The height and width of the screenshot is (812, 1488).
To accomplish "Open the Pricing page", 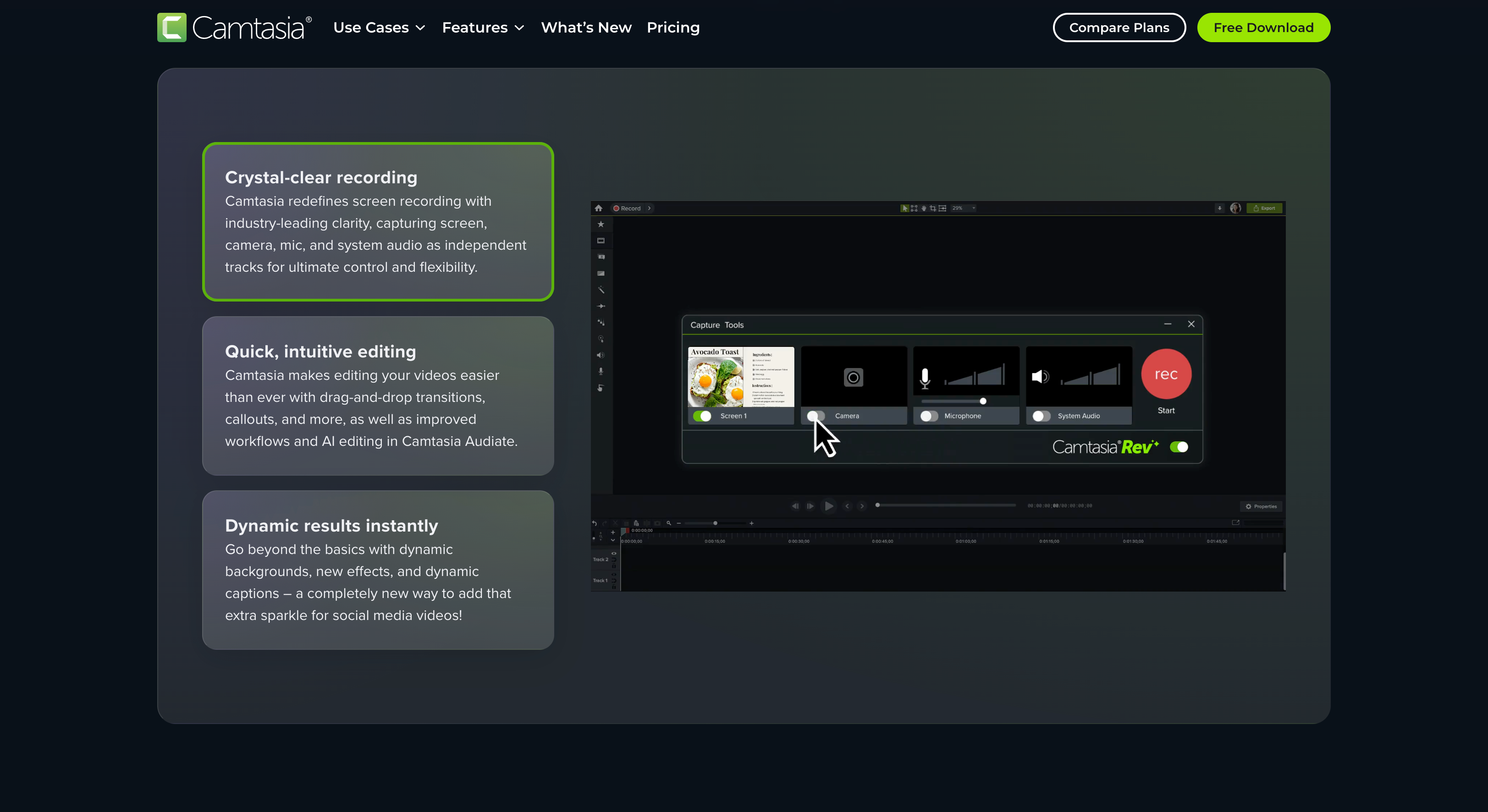I will click(673, 27).
